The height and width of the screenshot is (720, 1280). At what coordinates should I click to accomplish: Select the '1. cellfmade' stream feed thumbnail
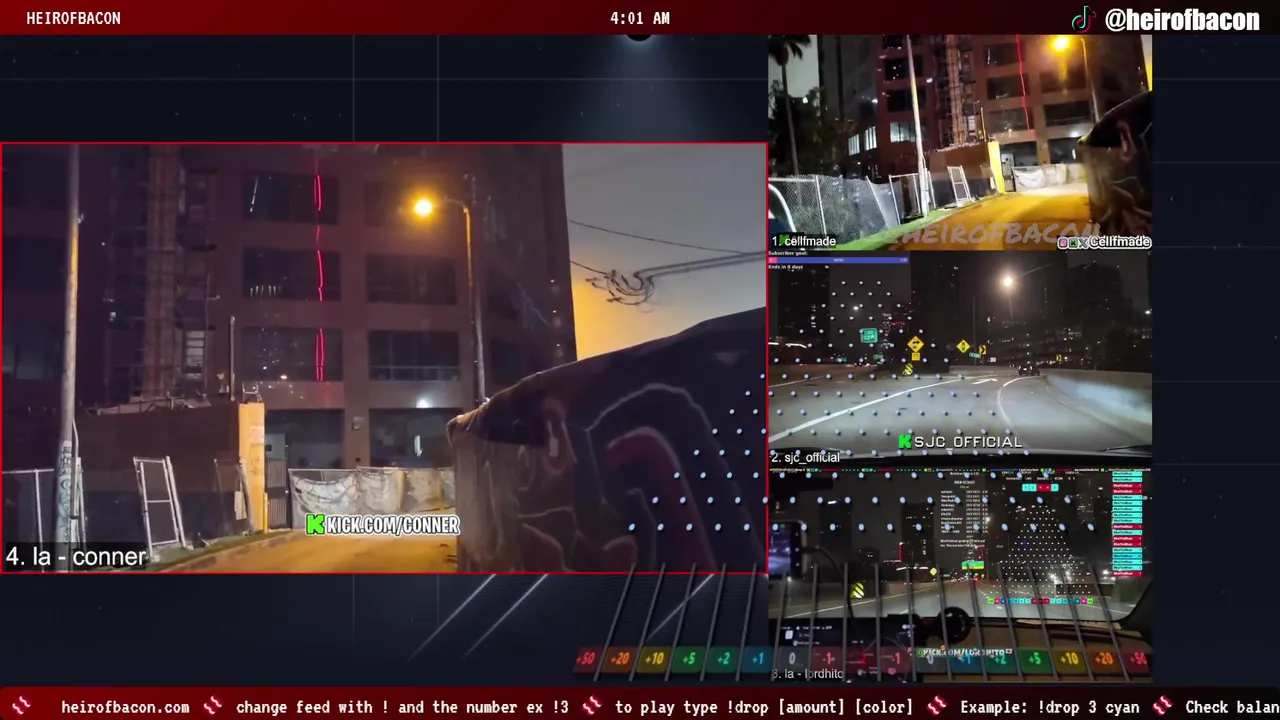pyautogui.click(x=960, y=142)
